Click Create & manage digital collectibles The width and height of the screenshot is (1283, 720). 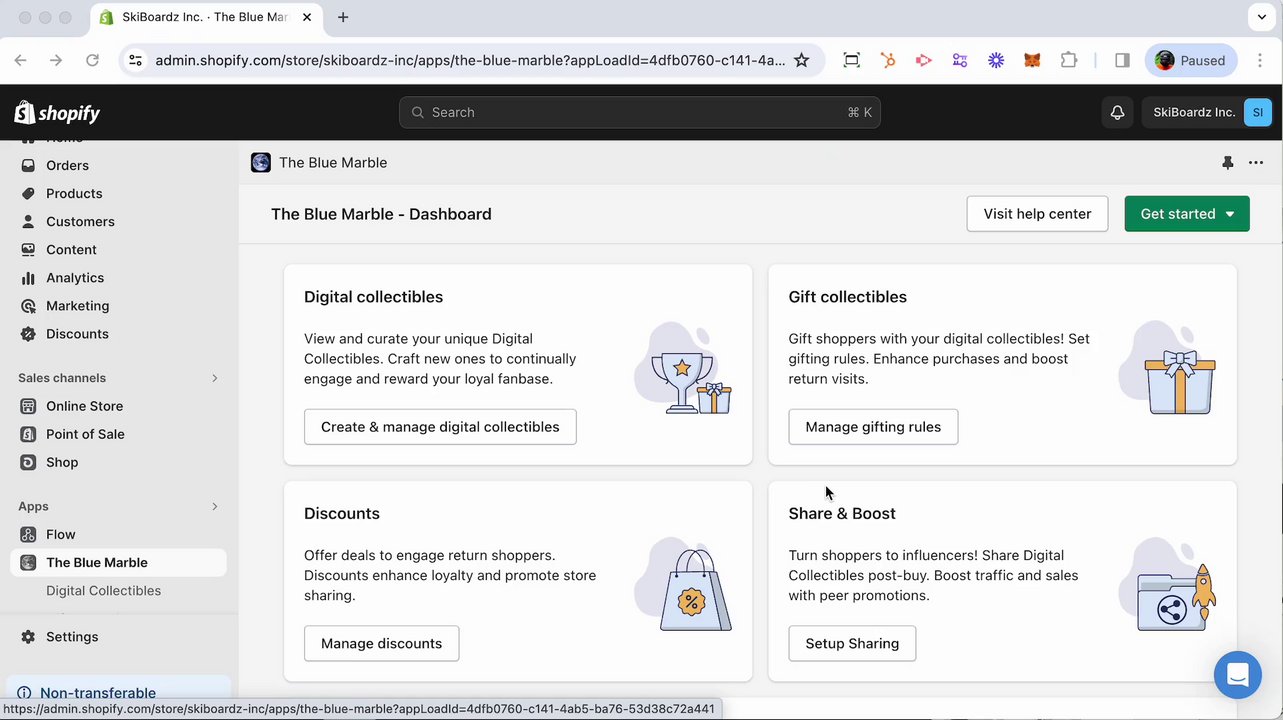point(440,427)
